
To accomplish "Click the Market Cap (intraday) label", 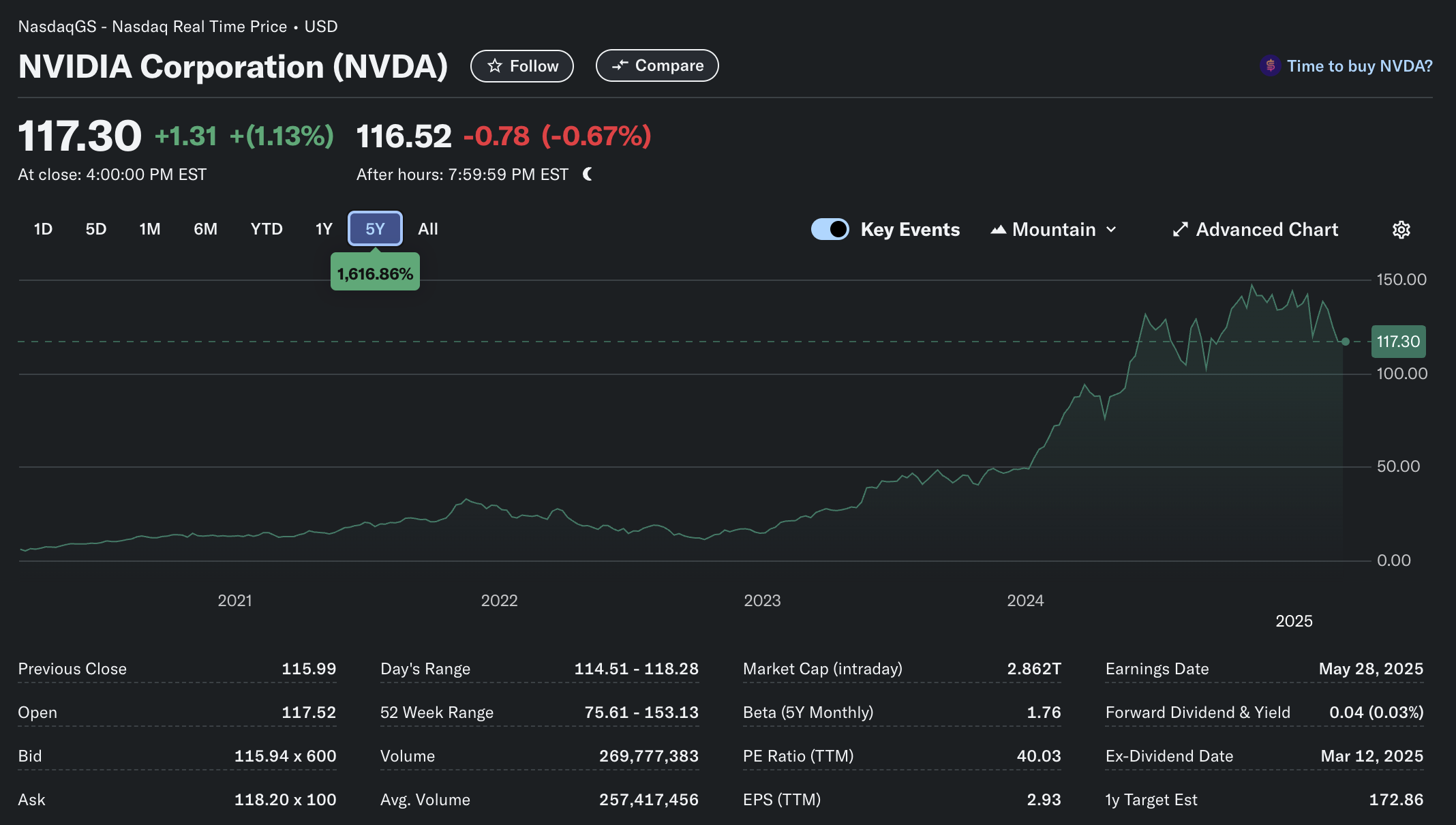I will click(x=822, y=669).
